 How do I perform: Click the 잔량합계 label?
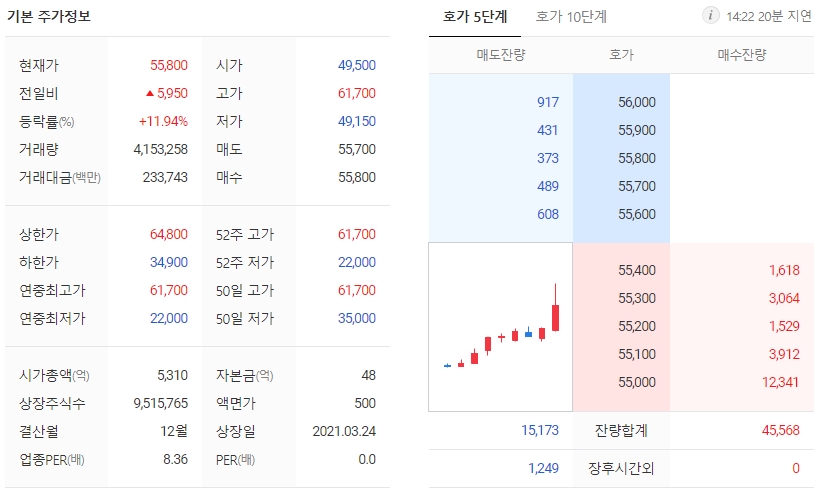[621, 431]
